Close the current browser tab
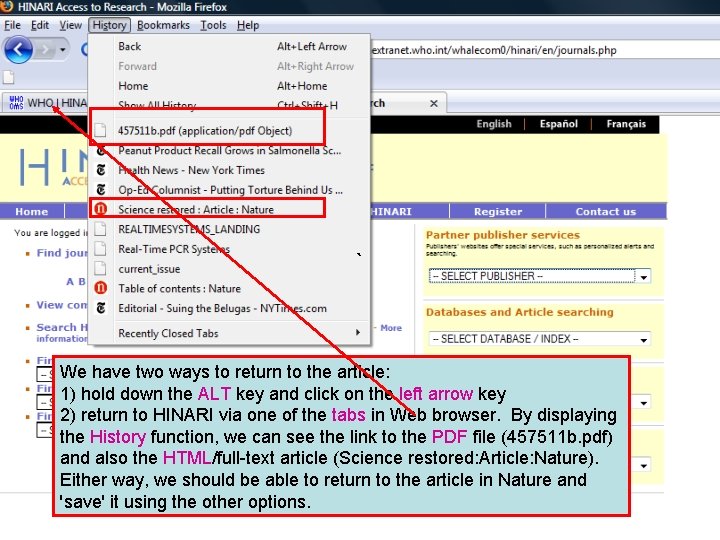 pos(433,103)
